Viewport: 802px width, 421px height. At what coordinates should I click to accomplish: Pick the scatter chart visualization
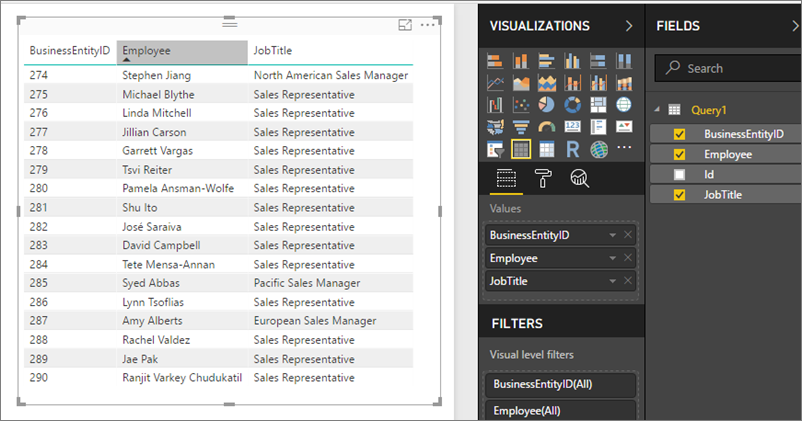click(521, 104)
